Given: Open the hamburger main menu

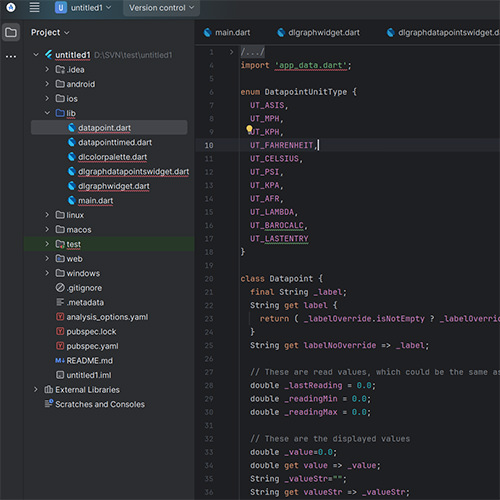Looking at the screenshot, I should coord(34,7).
